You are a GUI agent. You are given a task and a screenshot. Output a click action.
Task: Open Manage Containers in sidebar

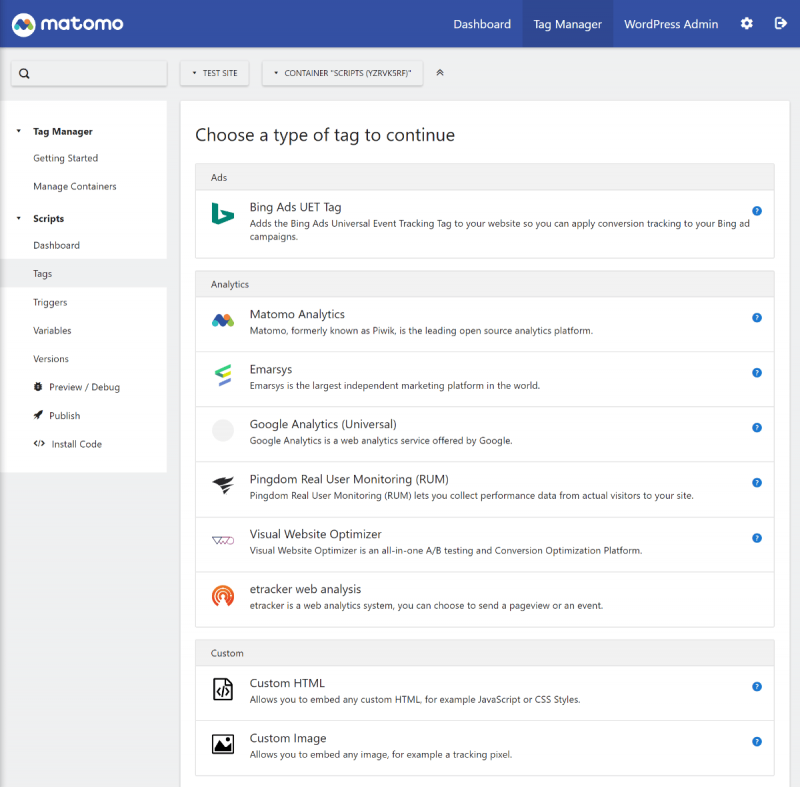click(75, 186)
